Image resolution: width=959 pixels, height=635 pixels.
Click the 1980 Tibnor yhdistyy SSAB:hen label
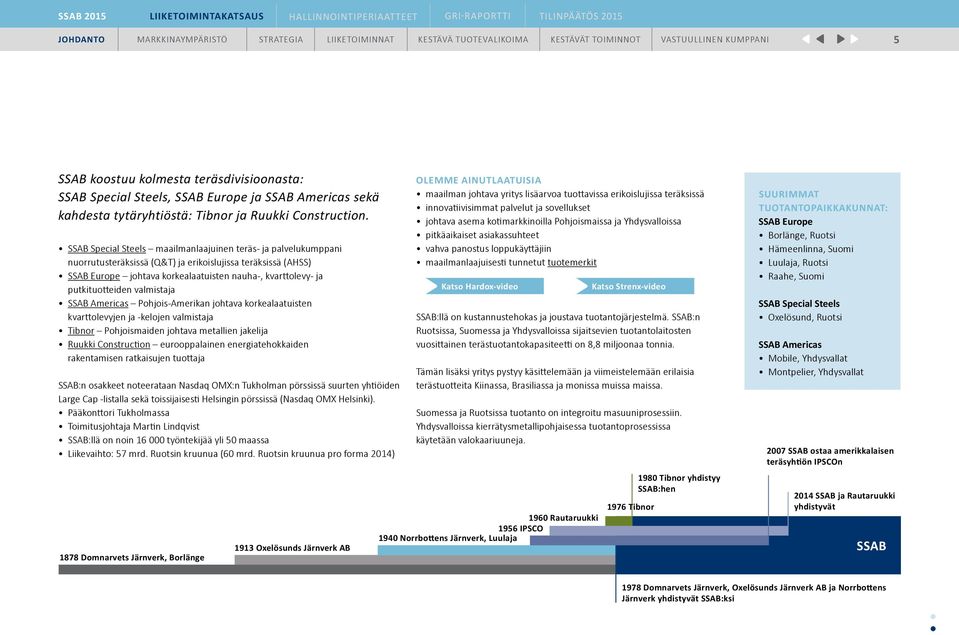[679, 484]
